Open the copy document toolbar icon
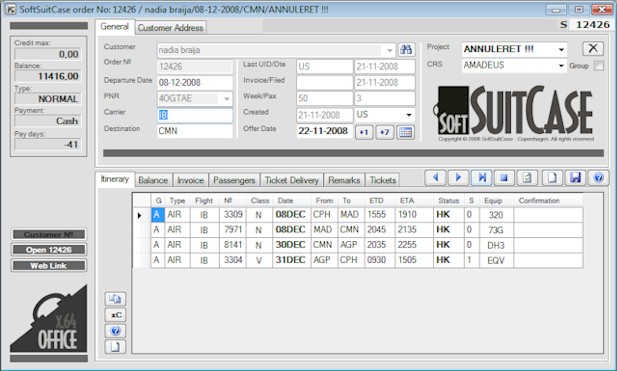The image size is (617, 371). click(527, 178)
